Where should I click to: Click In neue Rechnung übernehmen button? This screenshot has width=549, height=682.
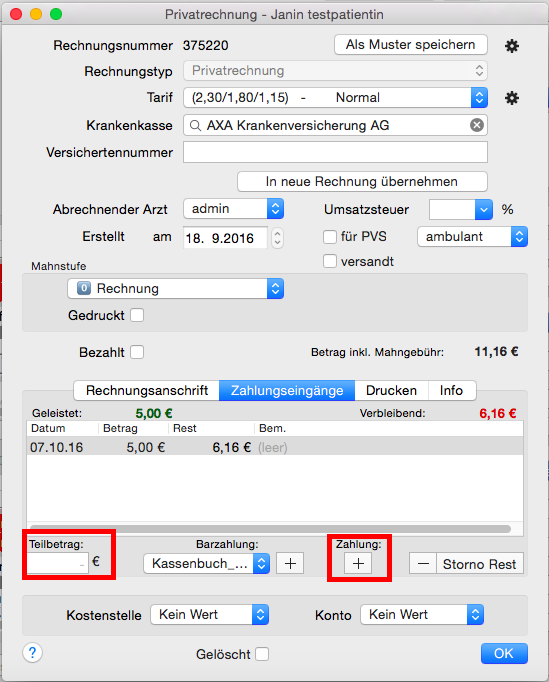point(362,181)
